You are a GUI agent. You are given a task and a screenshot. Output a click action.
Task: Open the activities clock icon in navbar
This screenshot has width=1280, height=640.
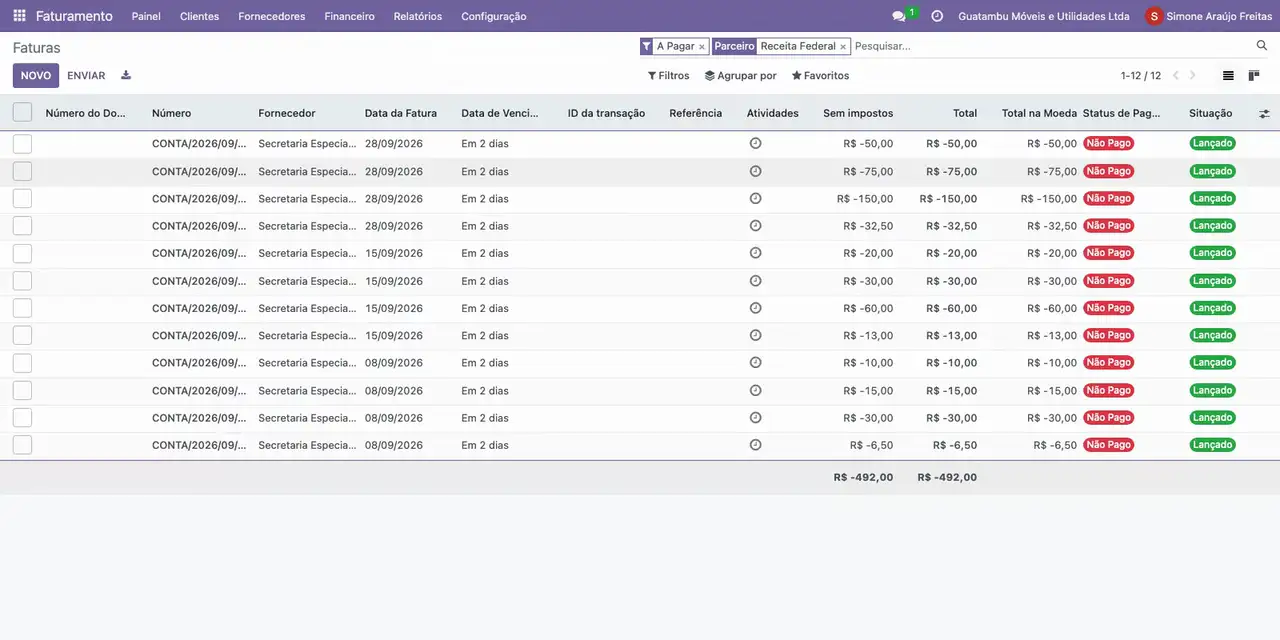[x=937, y=16]
